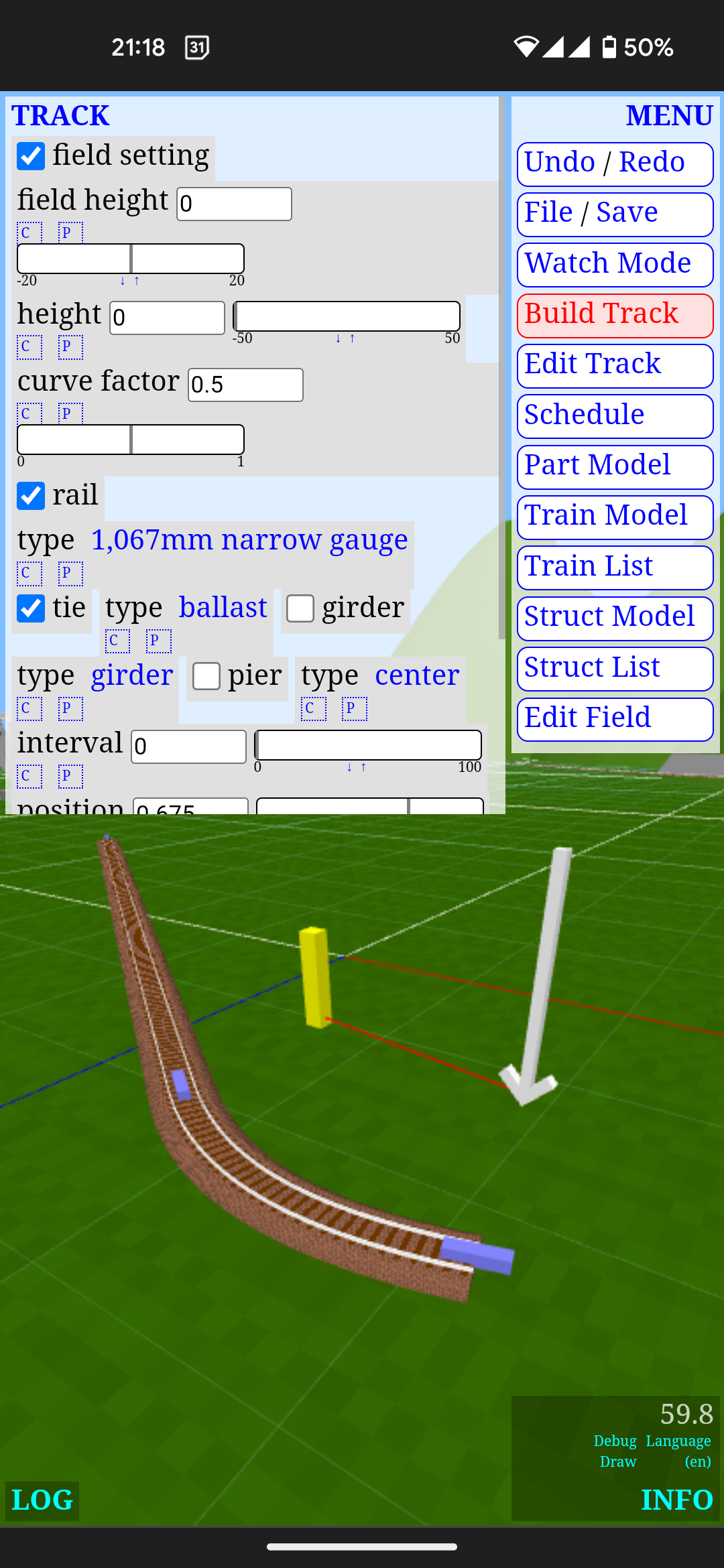Screen dimensions: 724x1568
Task: Click the C icon under pier type center
Action: point(313,708)
